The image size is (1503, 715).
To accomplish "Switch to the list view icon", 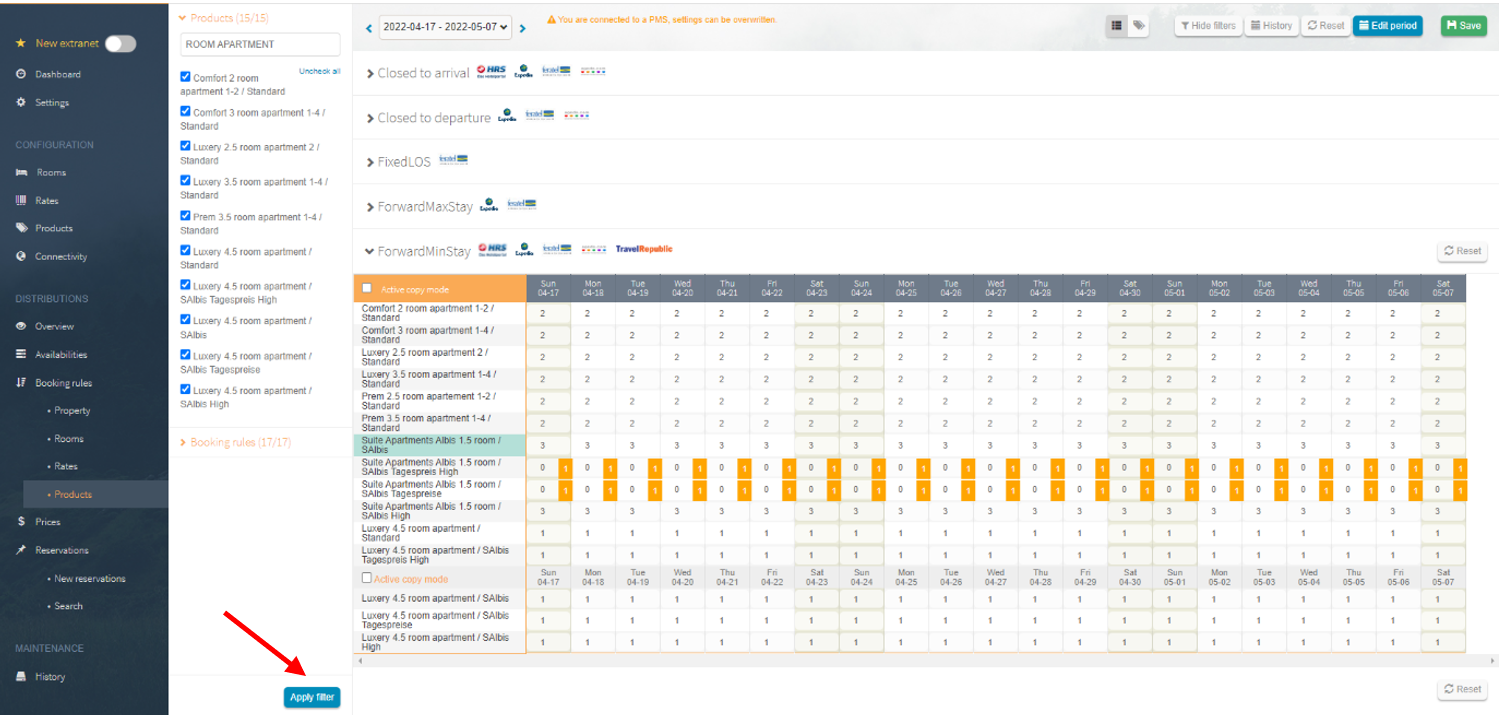I will point(1117,26).
